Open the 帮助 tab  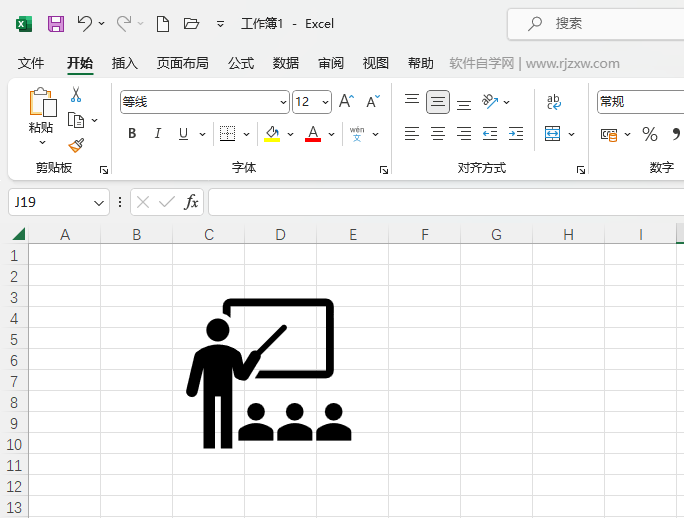421,63
